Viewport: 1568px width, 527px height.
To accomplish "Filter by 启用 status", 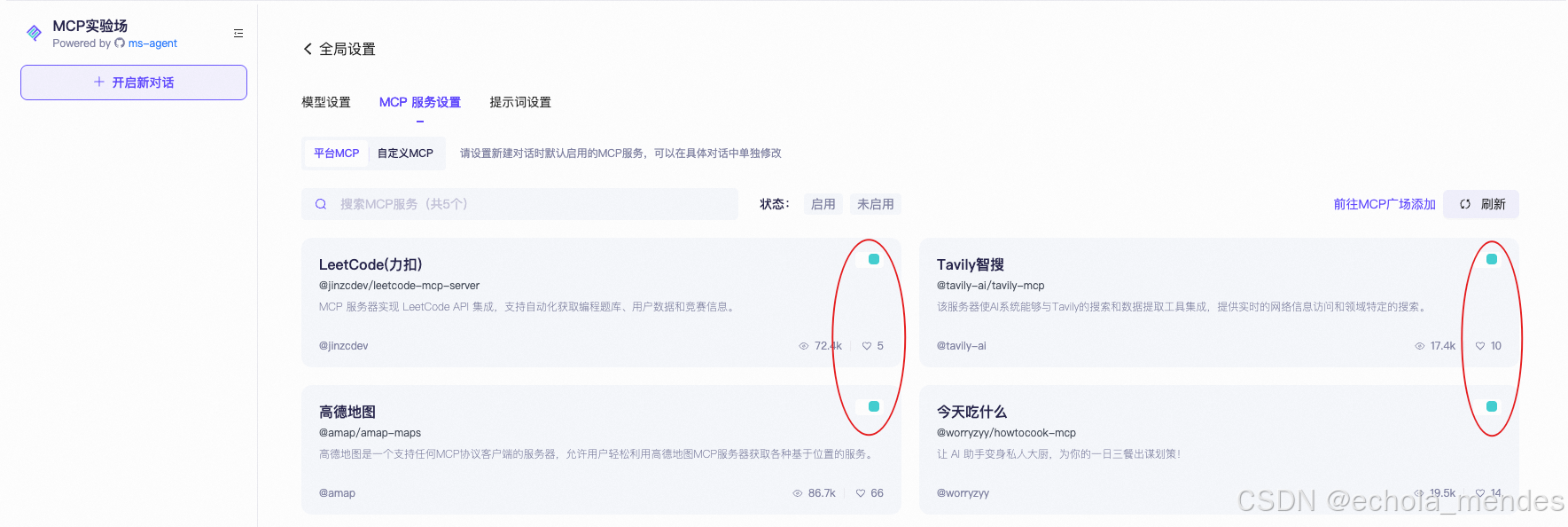I will tap(823, 204).
